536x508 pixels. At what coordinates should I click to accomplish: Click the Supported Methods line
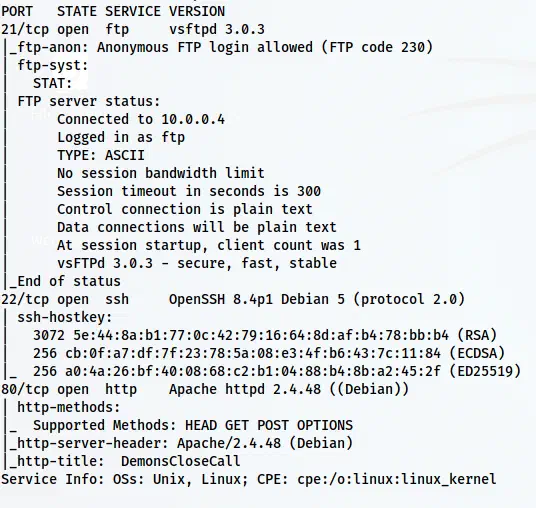(x=193, y=425)
